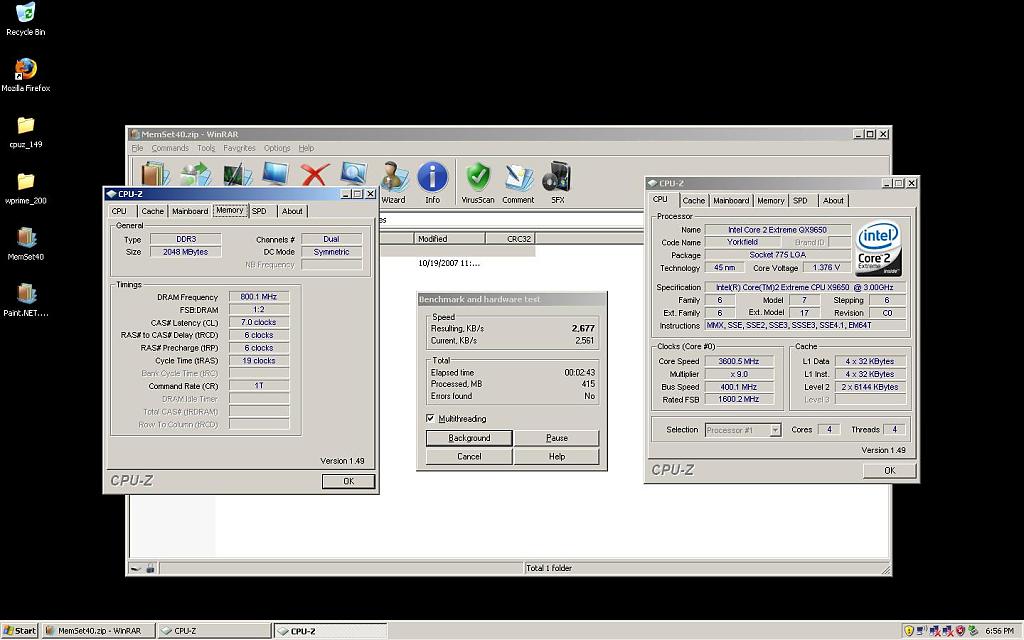
Task: Toggle the Multithreading checkbox
Action: (430, 418)
